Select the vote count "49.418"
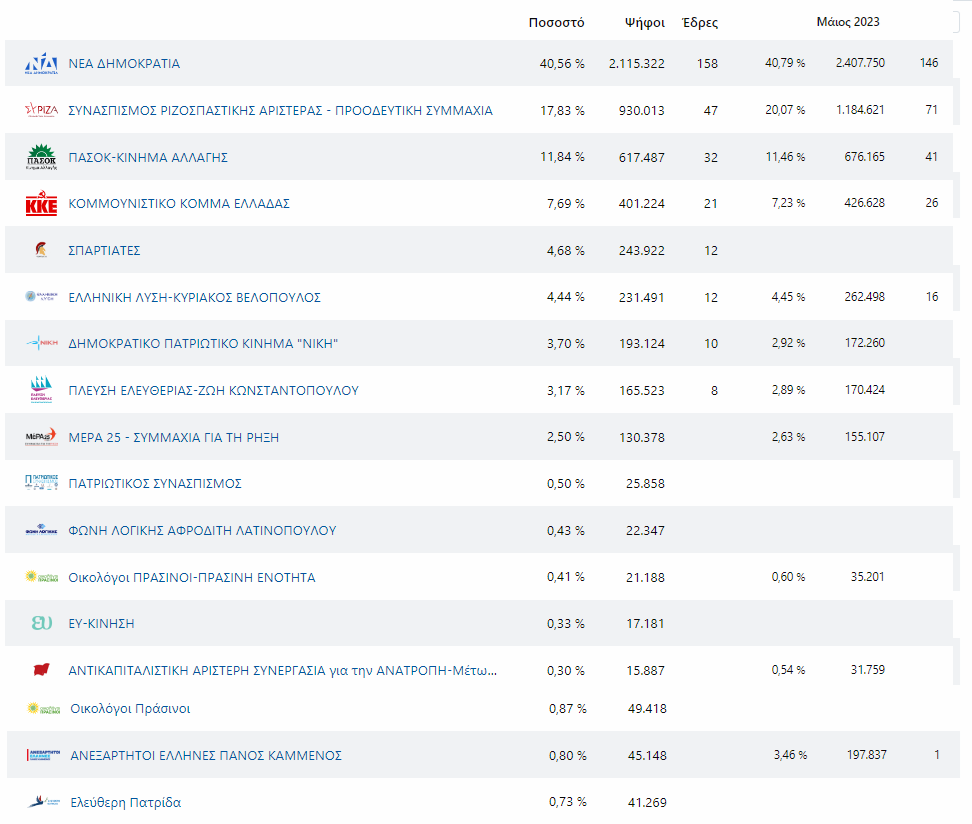972x824 pixels. coord(647,709)
